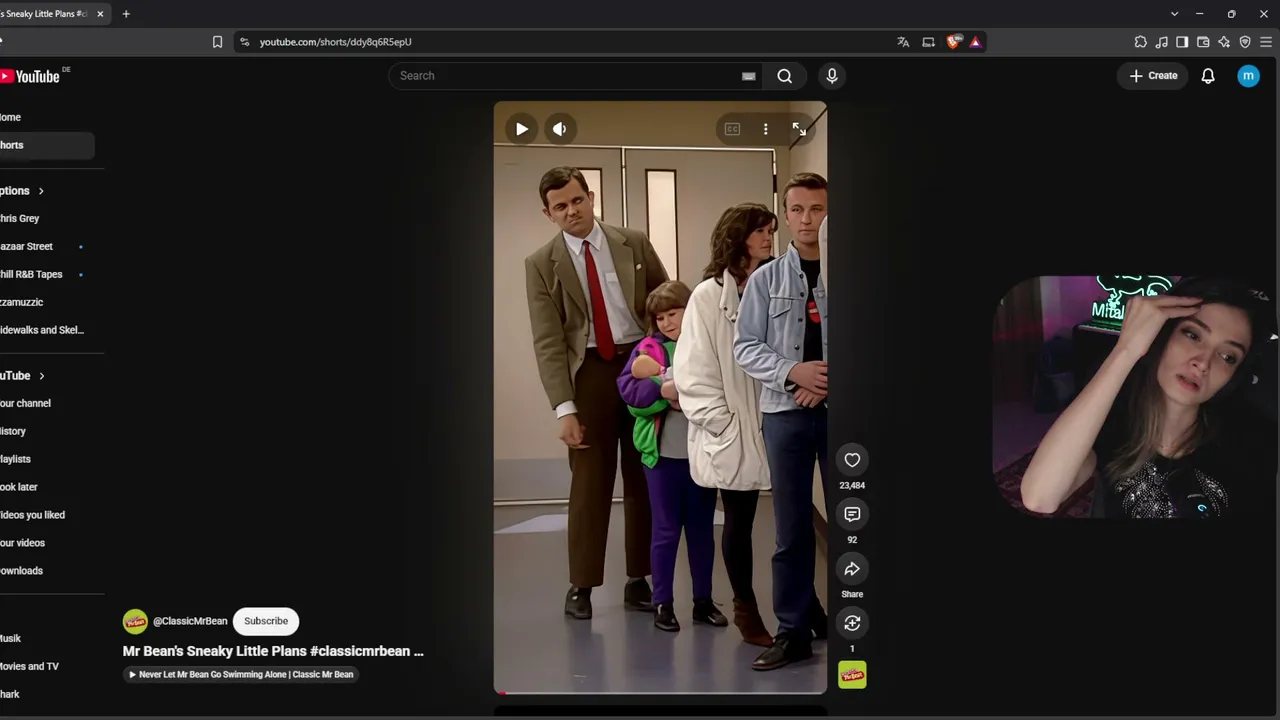Click the translate page icon in the address bar
Image resolution: width=1280 pixels, height=720 pixels.
coord(903,42)
